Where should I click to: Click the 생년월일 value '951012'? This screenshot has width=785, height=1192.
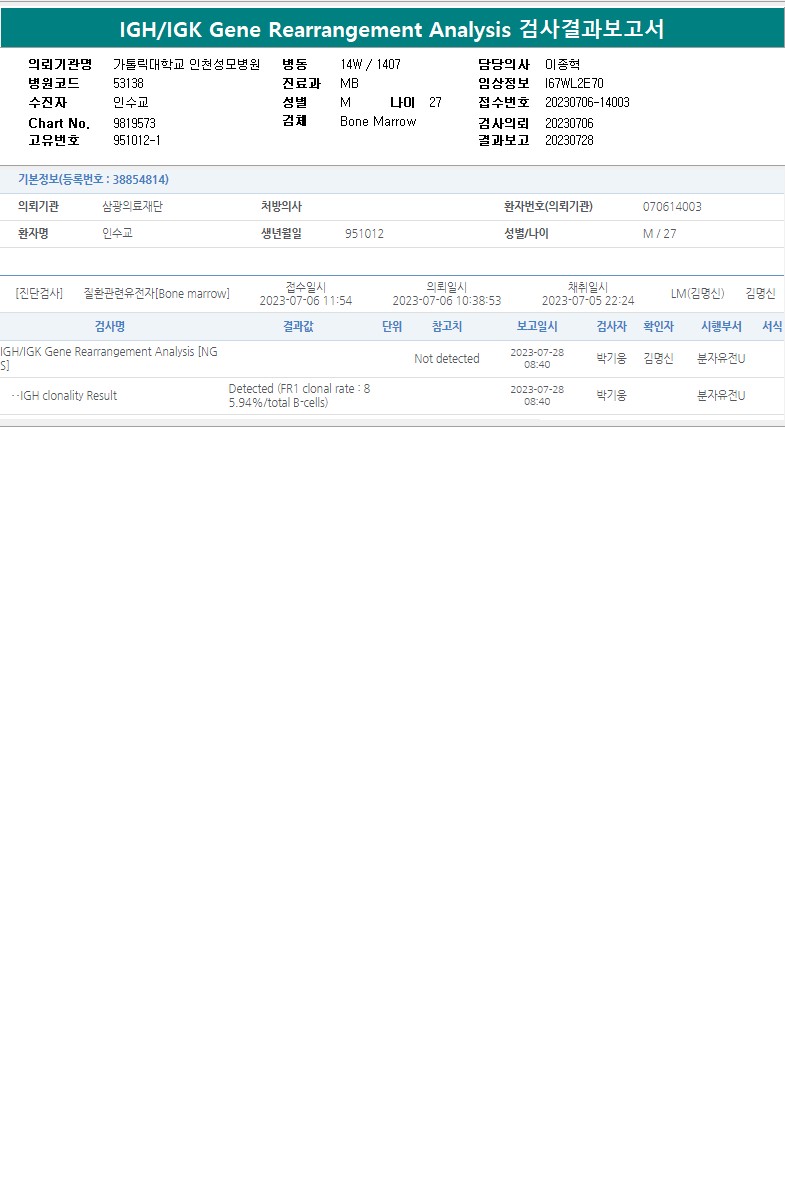365,234
